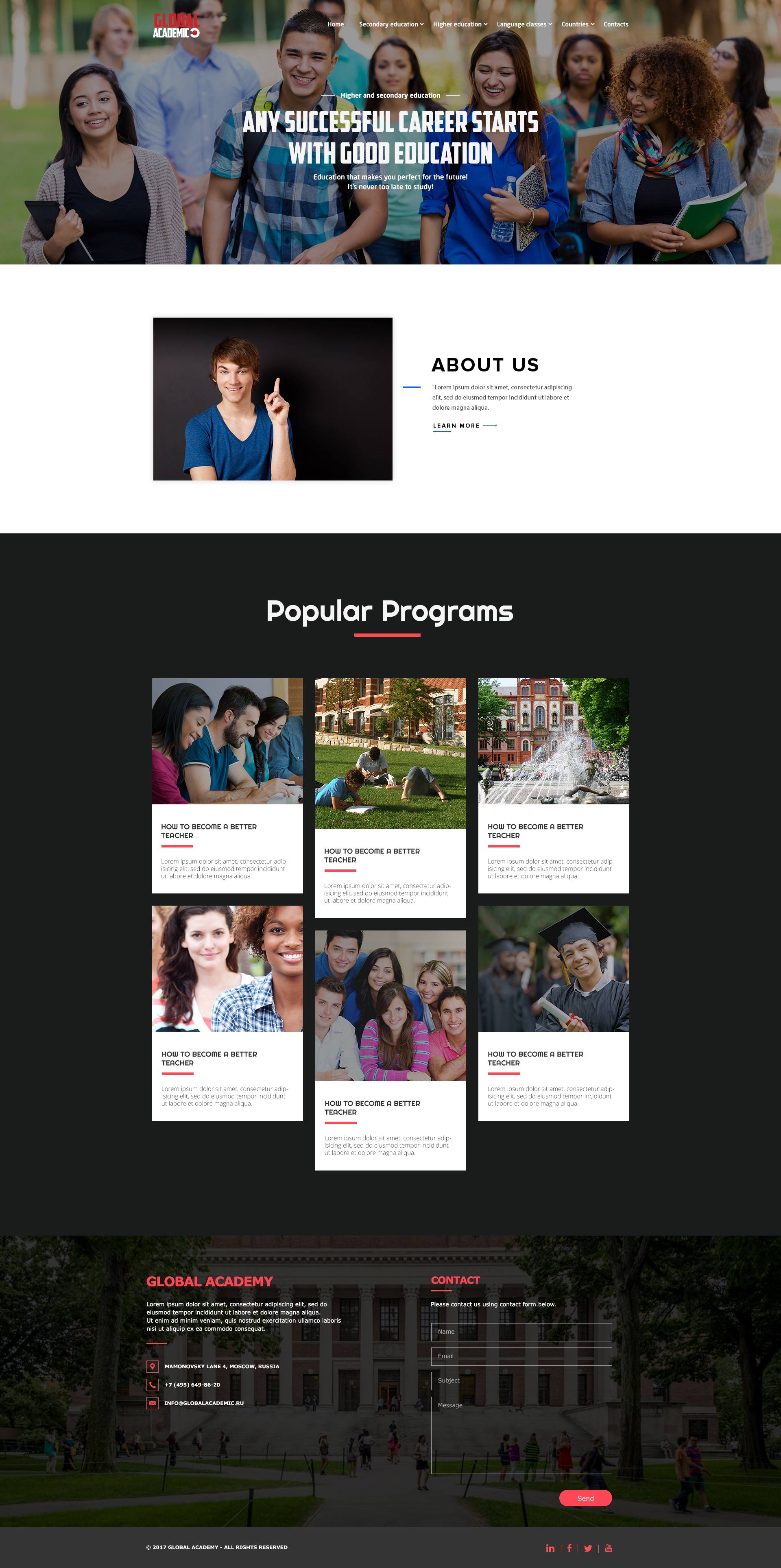This screenshot has height=1568, width=781.
Task: Open Secondary education menu label
Action: pyautogui.click(x=388, y=24)
